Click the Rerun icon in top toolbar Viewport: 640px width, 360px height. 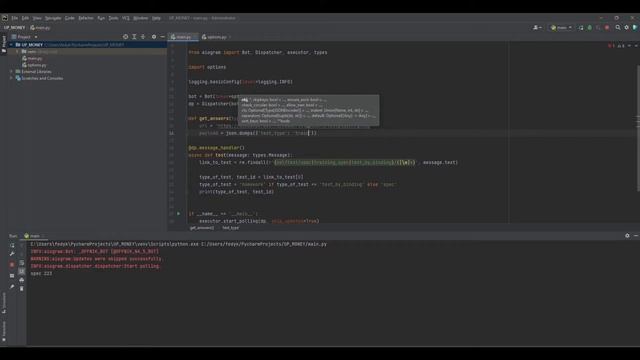click(x=581, y=27)
